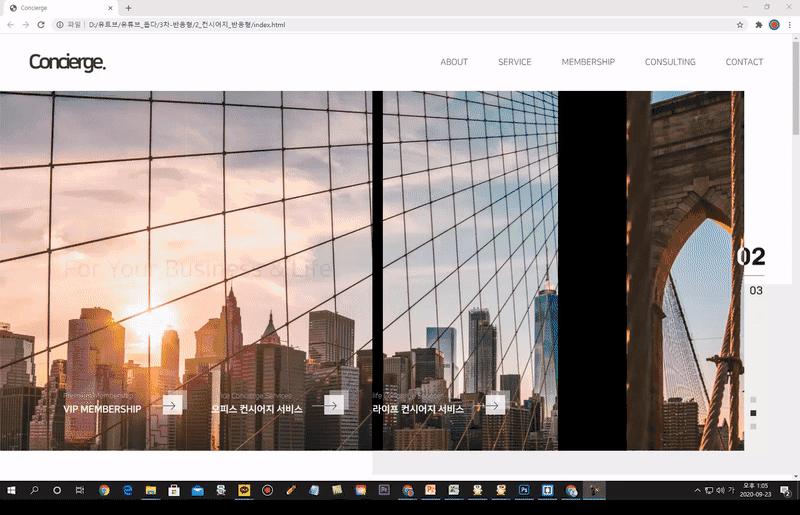The width and height of the screenshot is (800, 515).
Task: Open the MEMBERSHIP menu item
Action: pos(588,62)
